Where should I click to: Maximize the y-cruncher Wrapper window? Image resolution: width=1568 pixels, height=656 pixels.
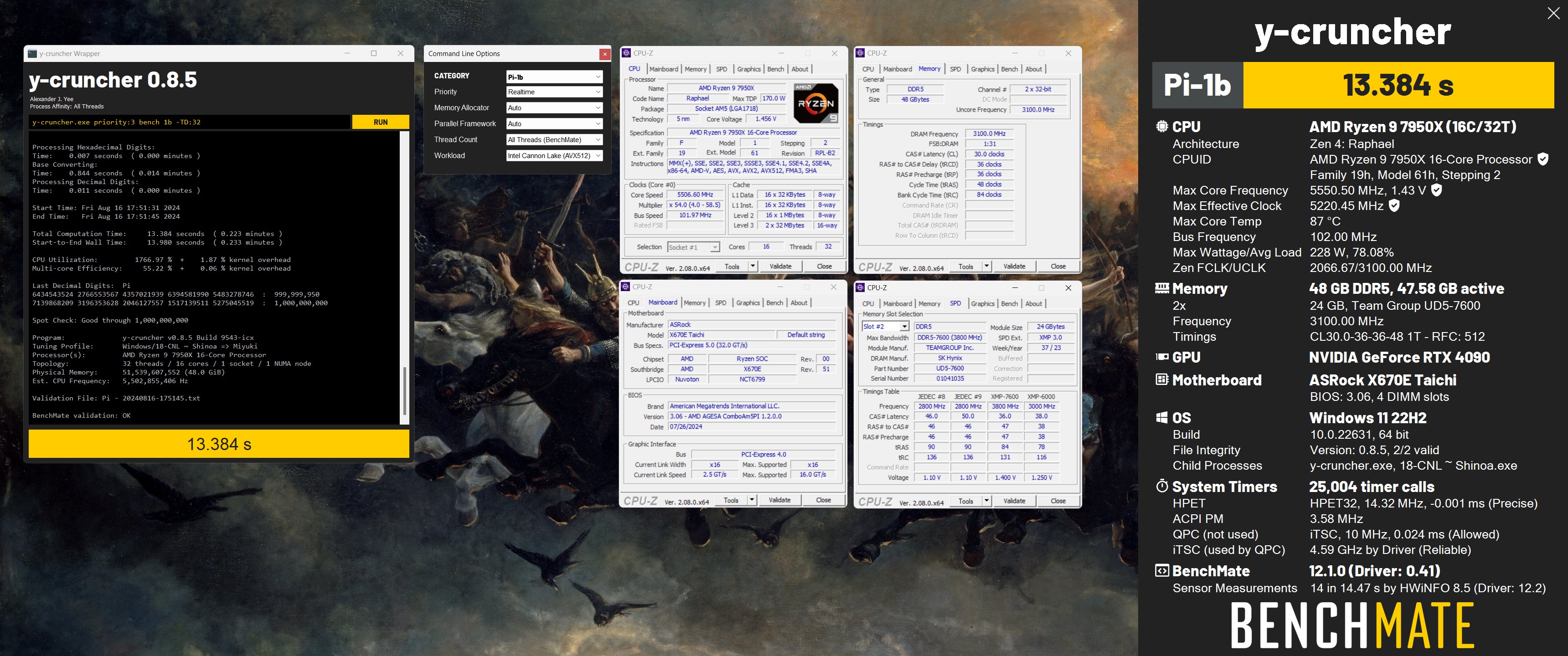(x=374, y=54)
